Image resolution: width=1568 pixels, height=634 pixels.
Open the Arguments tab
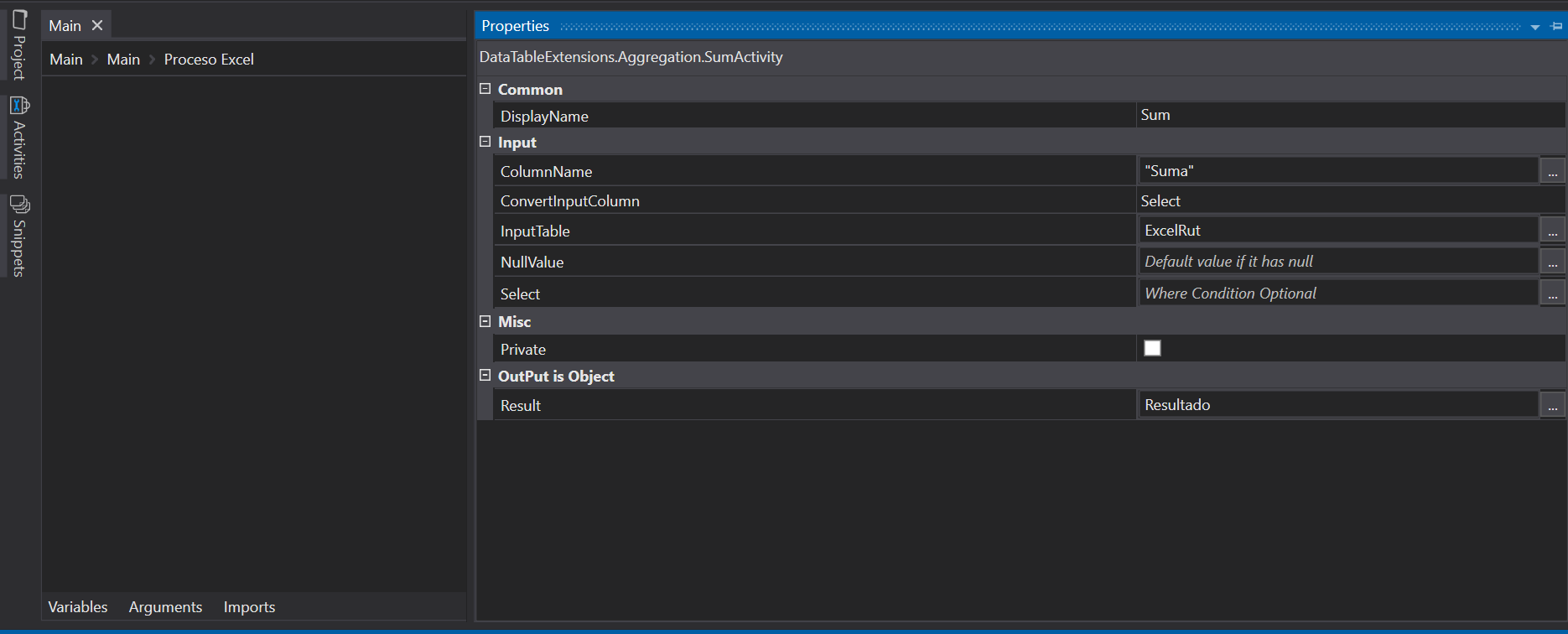(165, 606)
